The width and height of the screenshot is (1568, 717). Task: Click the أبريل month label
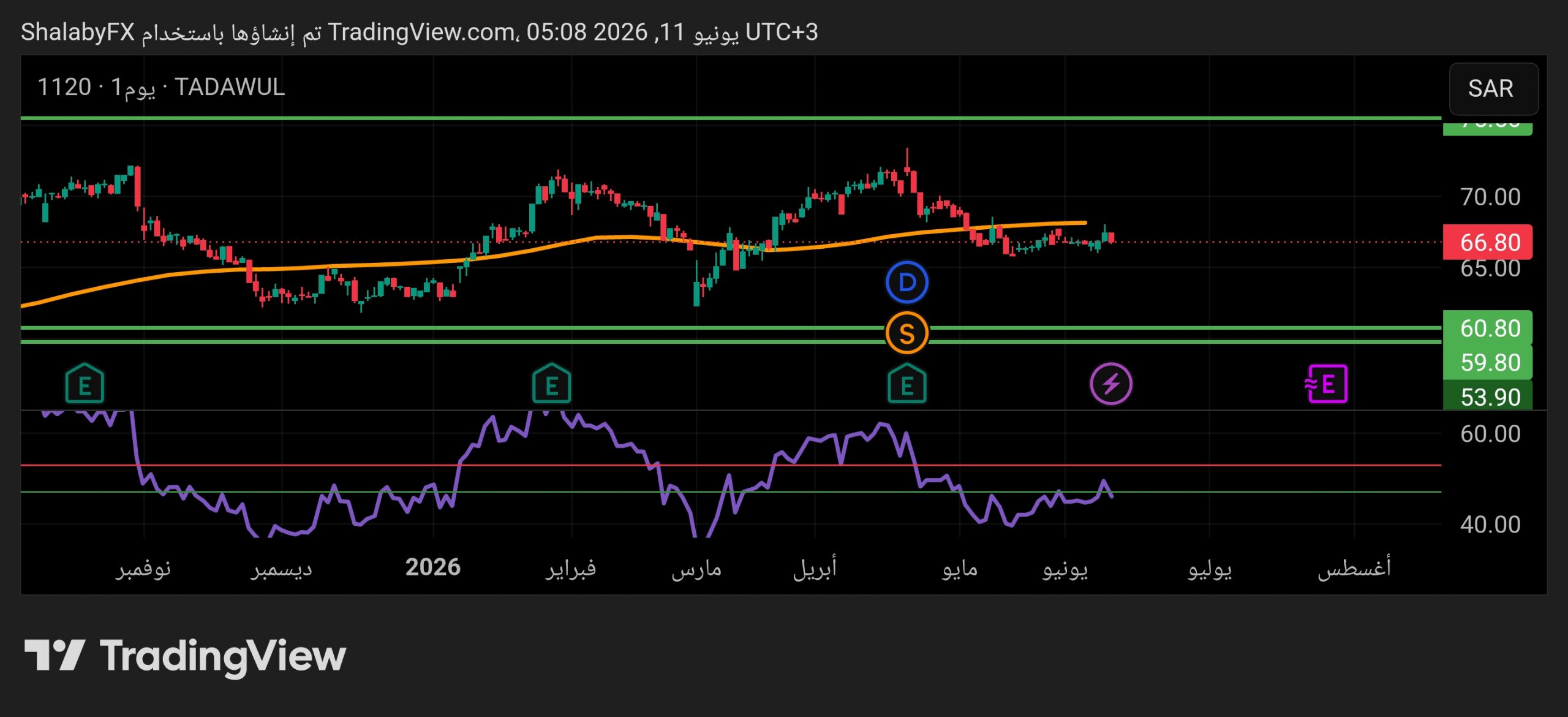[815, 569]
